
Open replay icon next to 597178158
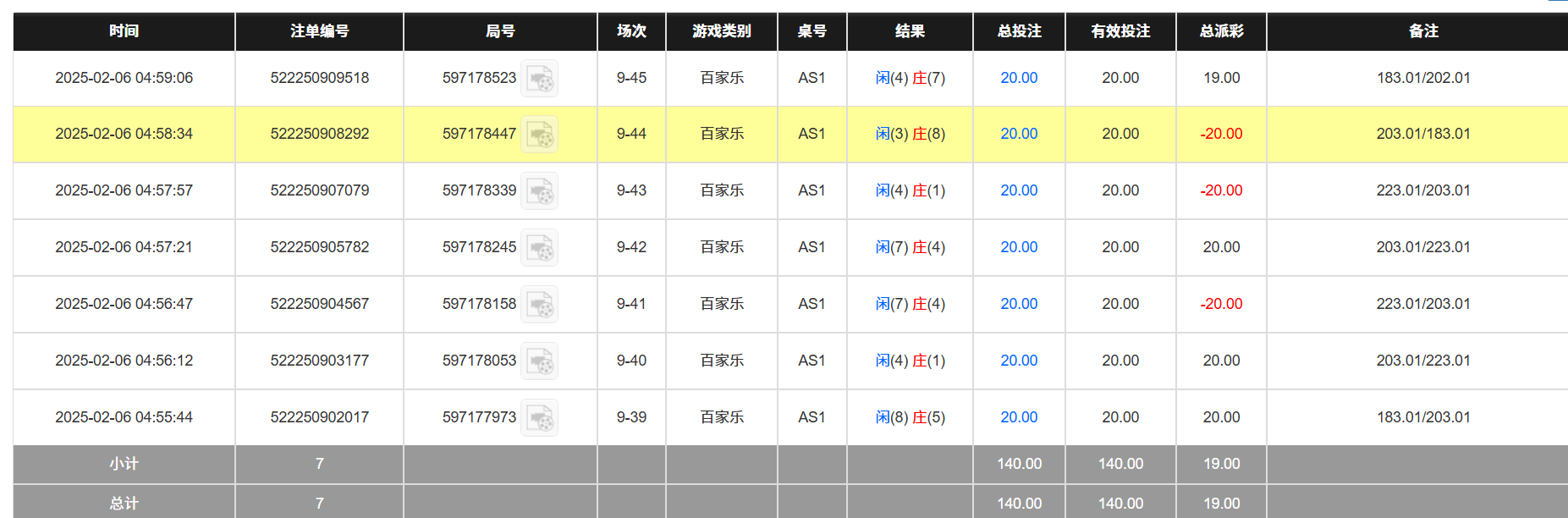(539, 305)
